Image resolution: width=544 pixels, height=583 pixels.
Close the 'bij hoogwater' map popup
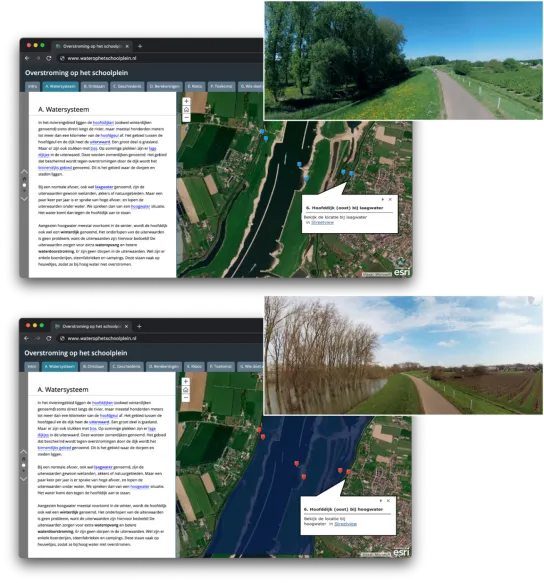(388, 501)
